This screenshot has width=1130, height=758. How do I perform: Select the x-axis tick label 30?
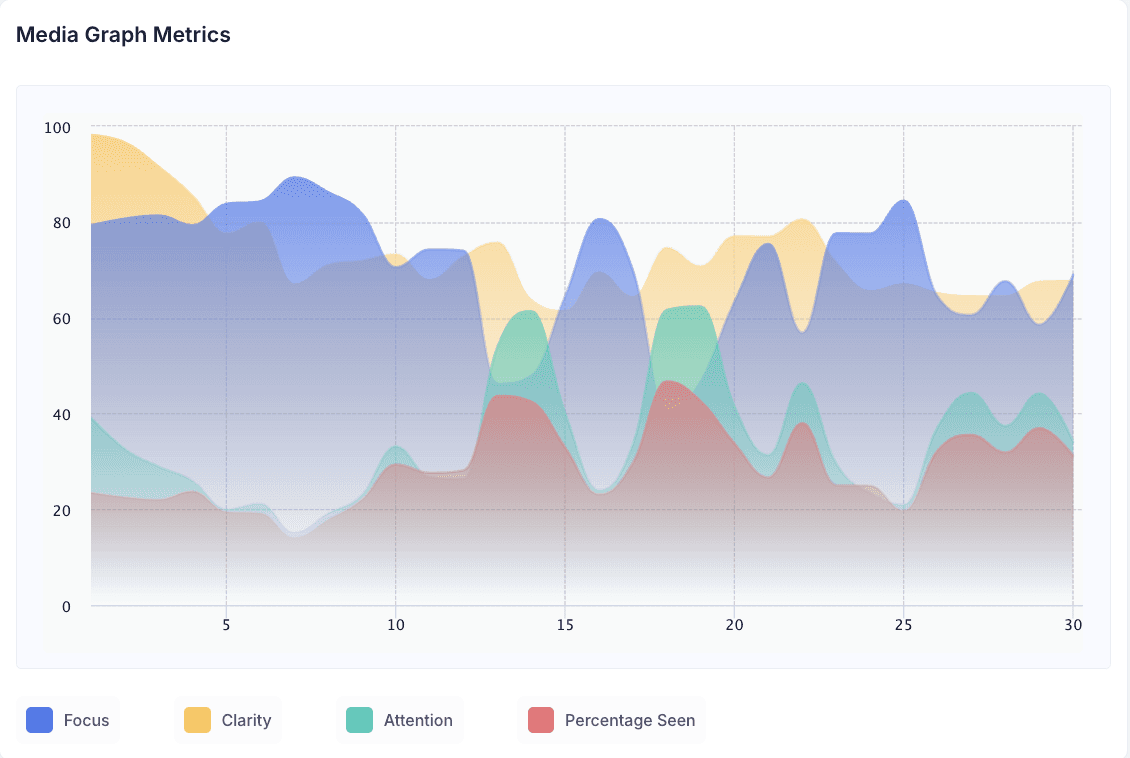(1073, 625)
